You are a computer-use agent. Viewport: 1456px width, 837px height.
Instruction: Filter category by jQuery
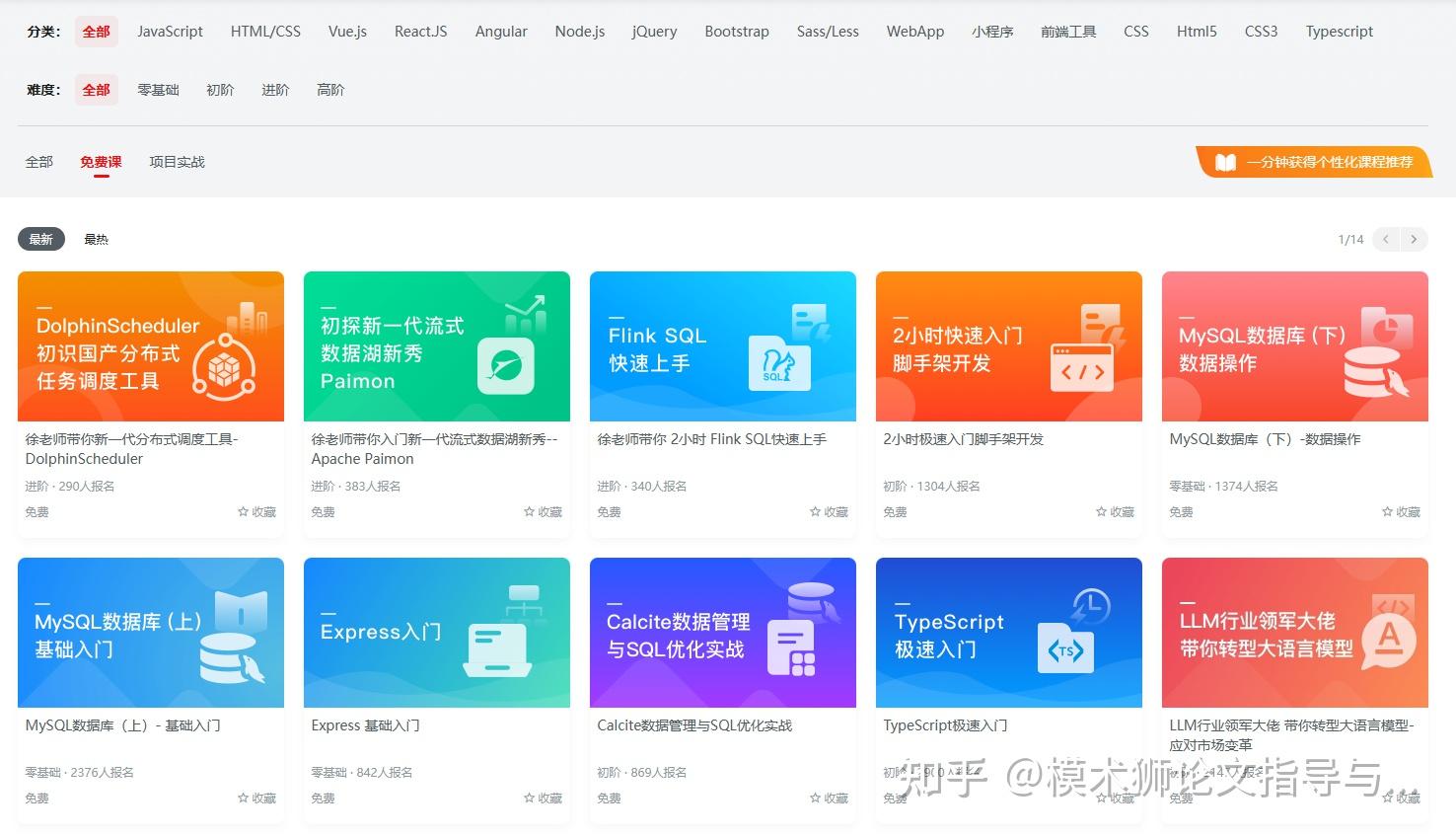[x=655, y=32]
